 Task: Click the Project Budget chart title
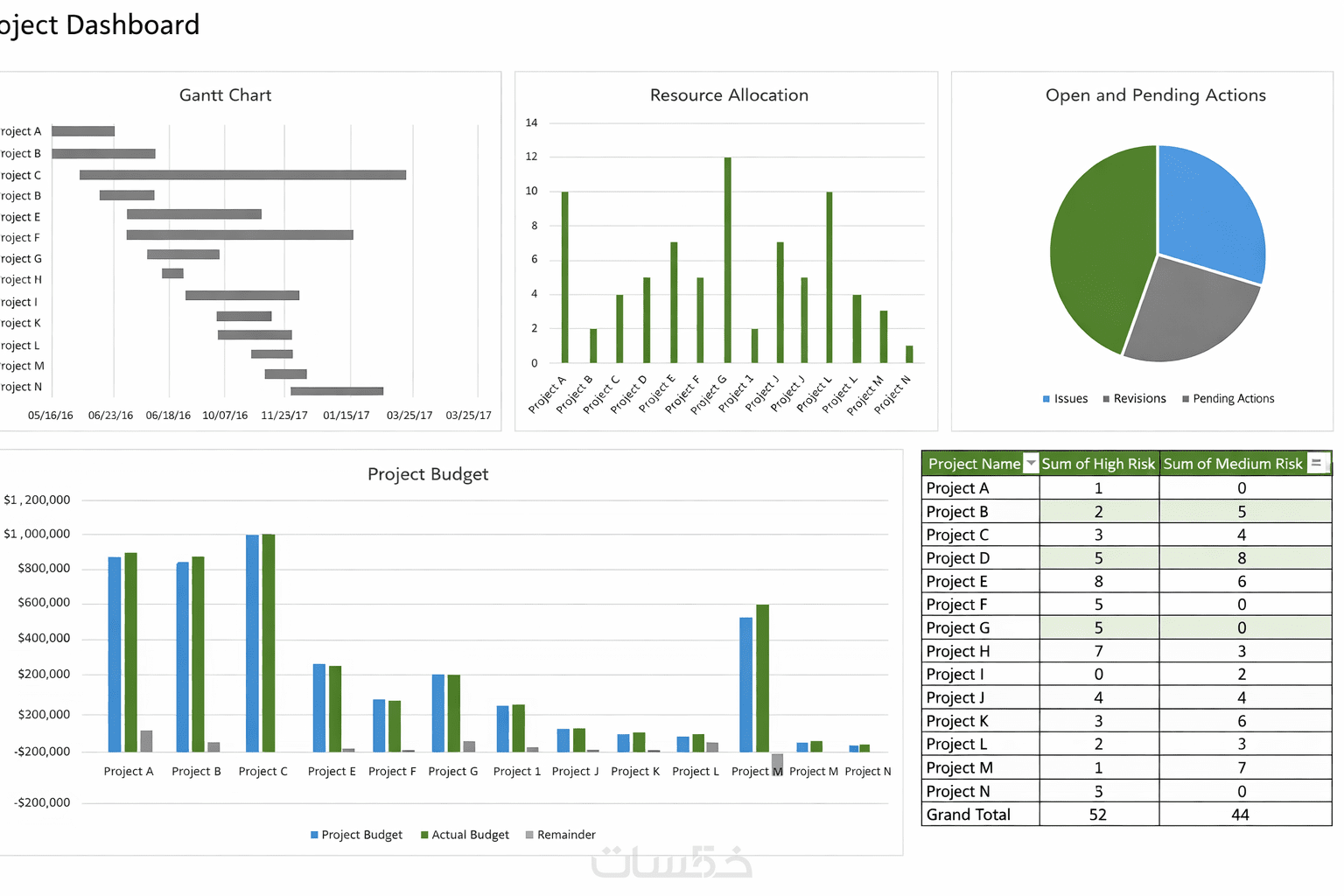[428, 474]
